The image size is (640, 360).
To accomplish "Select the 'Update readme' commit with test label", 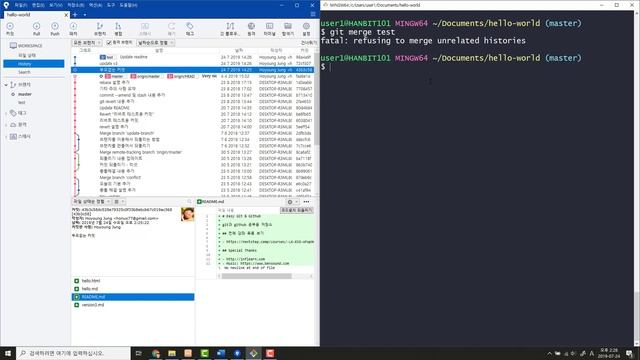I will pyautogui.click(x=193, y=57).
